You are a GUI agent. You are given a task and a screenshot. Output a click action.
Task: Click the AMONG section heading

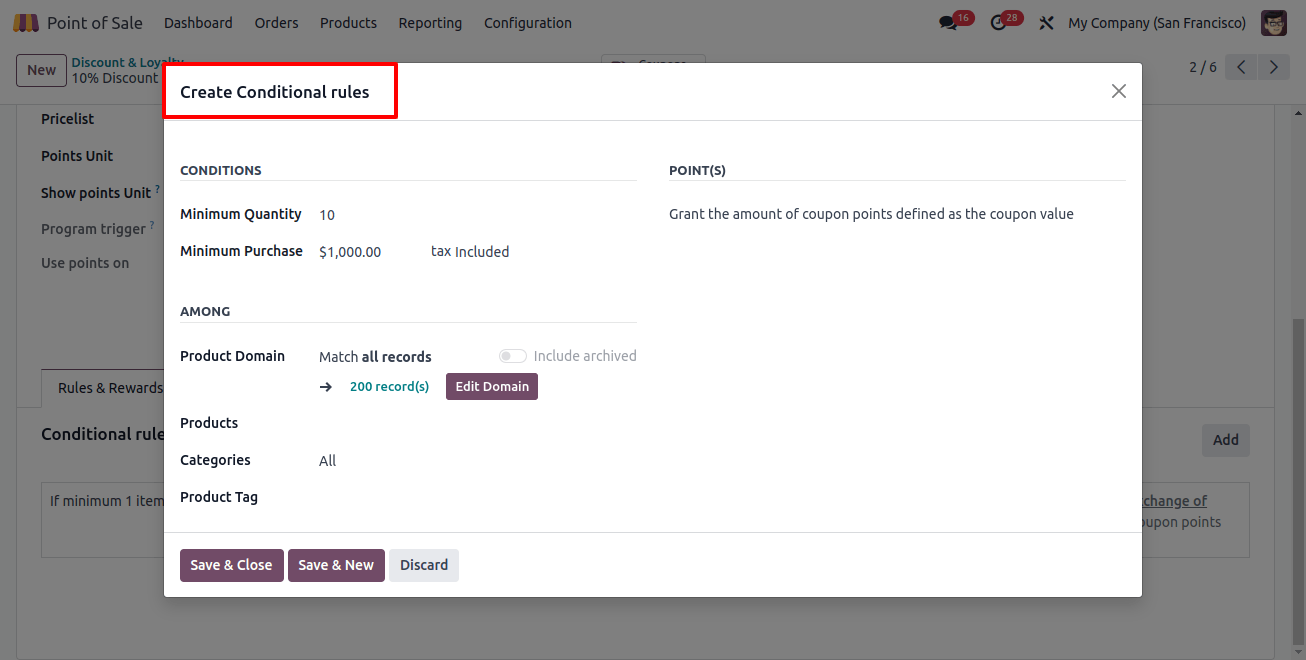pos(205,311)
